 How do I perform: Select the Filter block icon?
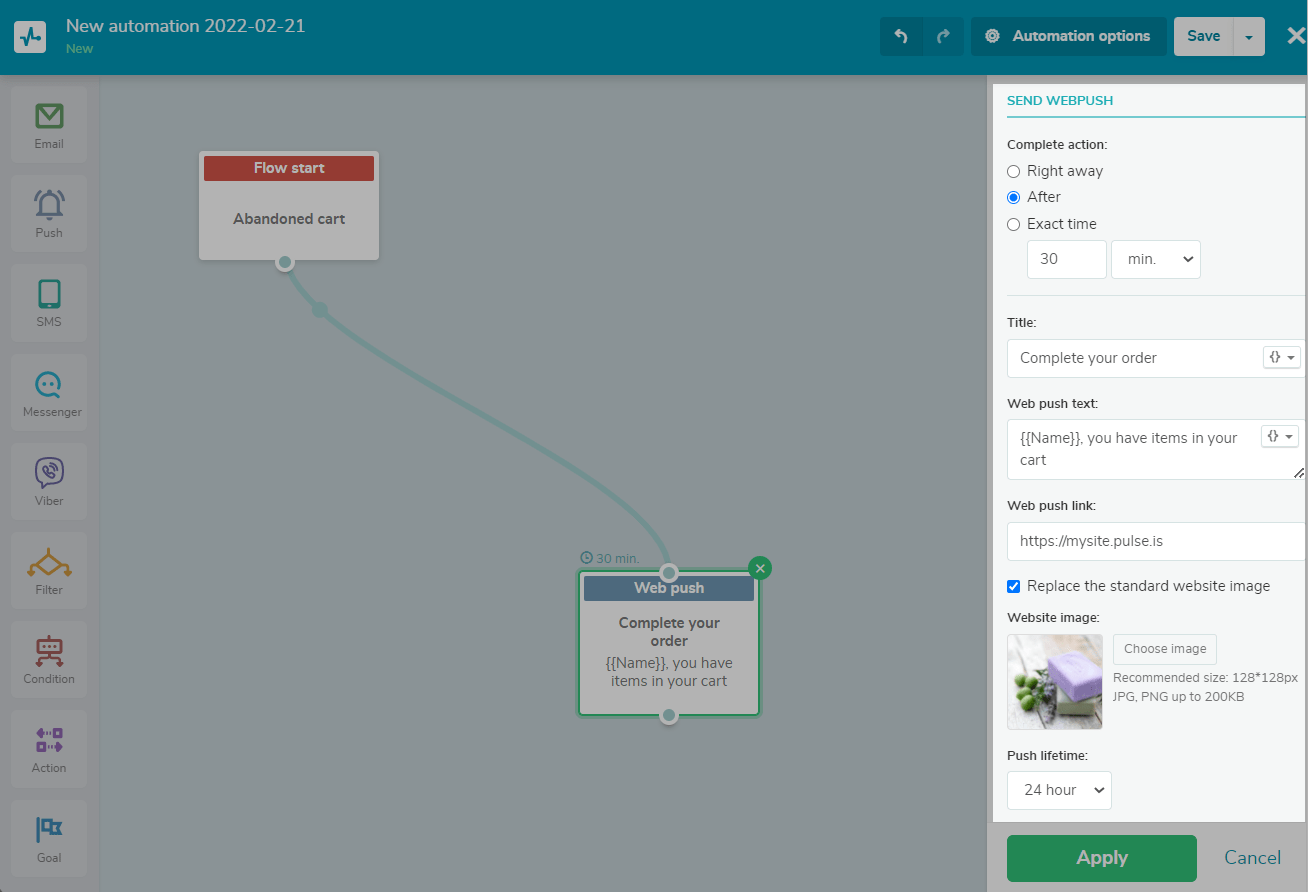point(49,570)
